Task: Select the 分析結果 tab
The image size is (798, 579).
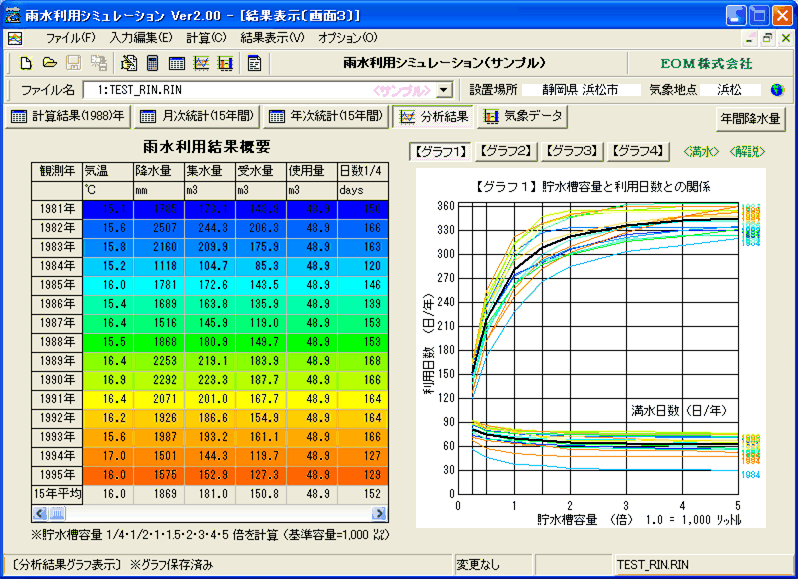Action: click(x=433, y=117)
